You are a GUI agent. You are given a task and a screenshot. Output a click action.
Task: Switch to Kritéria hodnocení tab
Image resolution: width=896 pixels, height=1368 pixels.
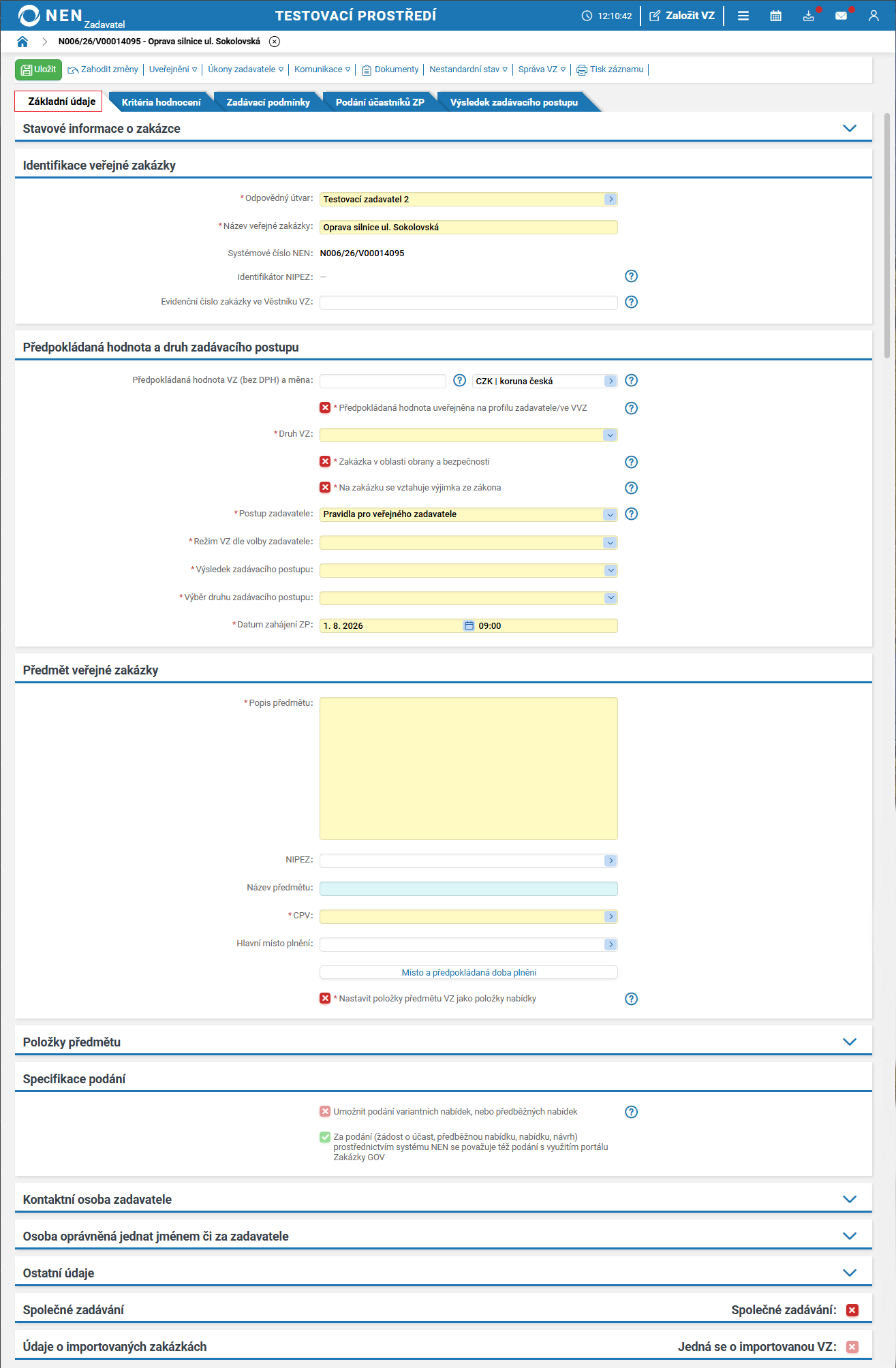point(161,102)
